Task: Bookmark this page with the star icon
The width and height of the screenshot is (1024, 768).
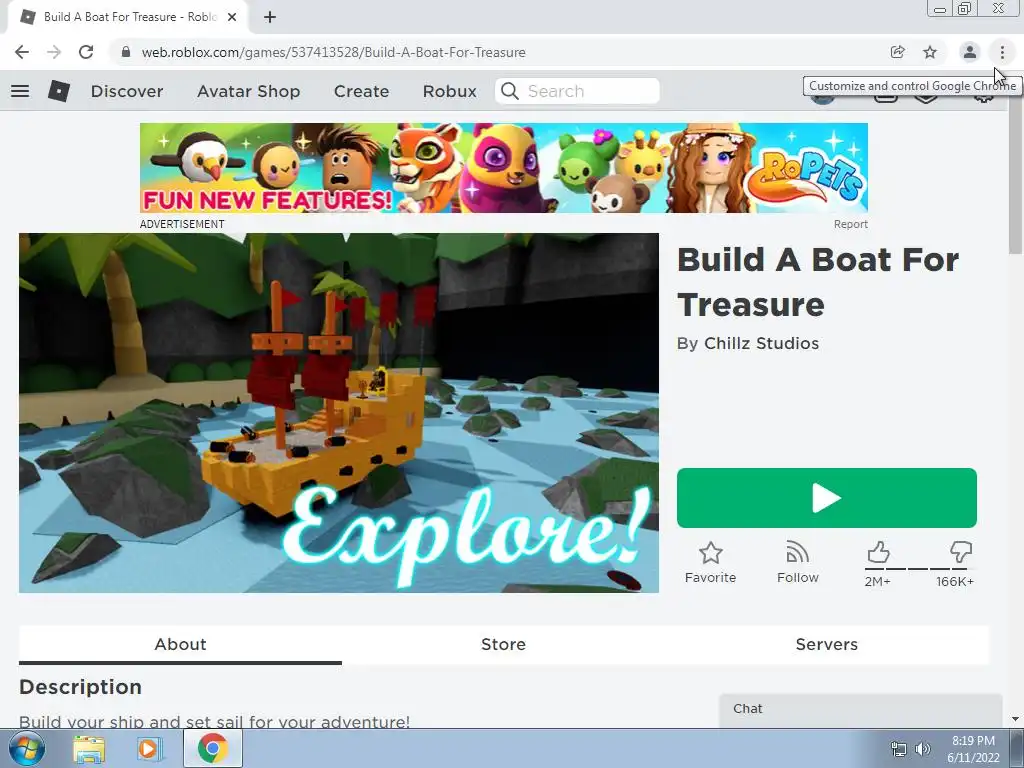Action: [930, 52]
